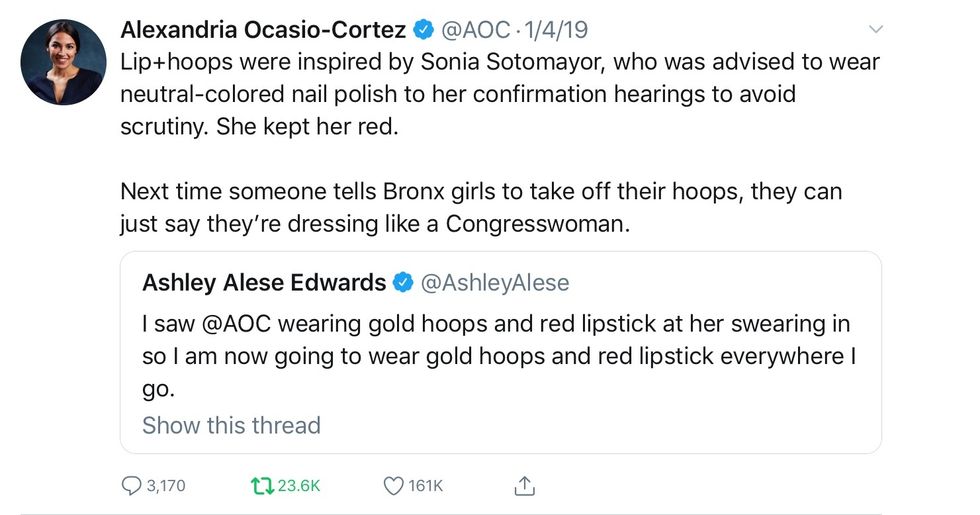The width and height of the screenshot is (980, 515).
Task: Select Show this thread
Action: tap(231, 425)
